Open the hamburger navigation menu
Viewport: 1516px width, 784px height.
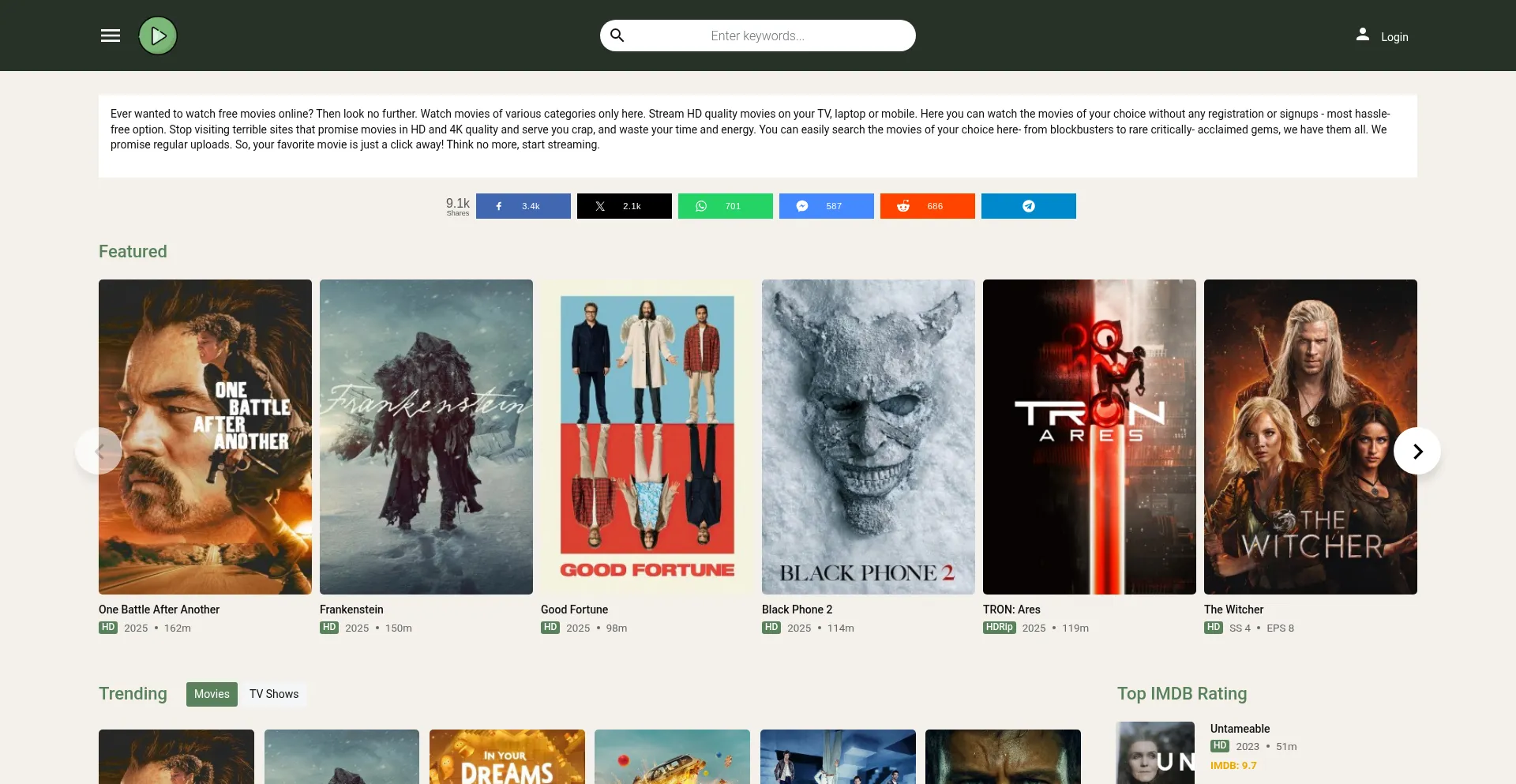point(110,36)
